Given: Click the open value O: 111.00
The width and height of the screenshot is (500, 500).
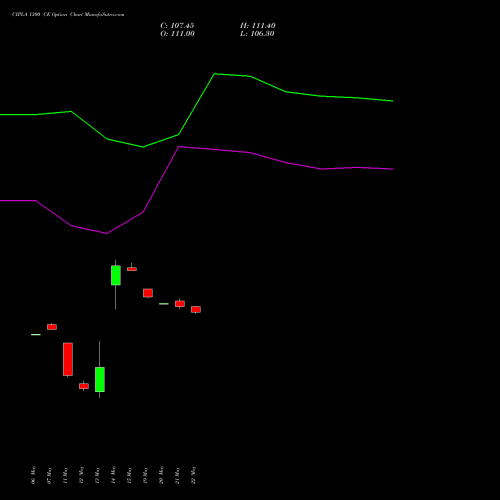Looking at the screenshot, I should click(177, 34).
